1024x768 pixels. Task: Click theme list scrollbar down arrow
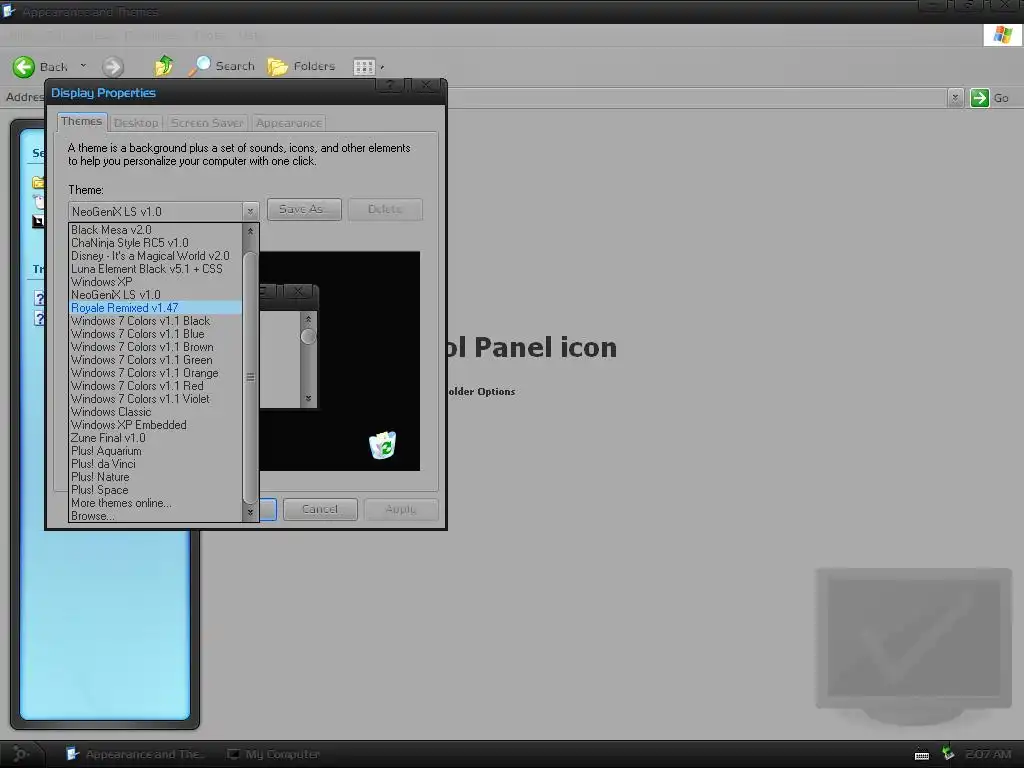250,513
